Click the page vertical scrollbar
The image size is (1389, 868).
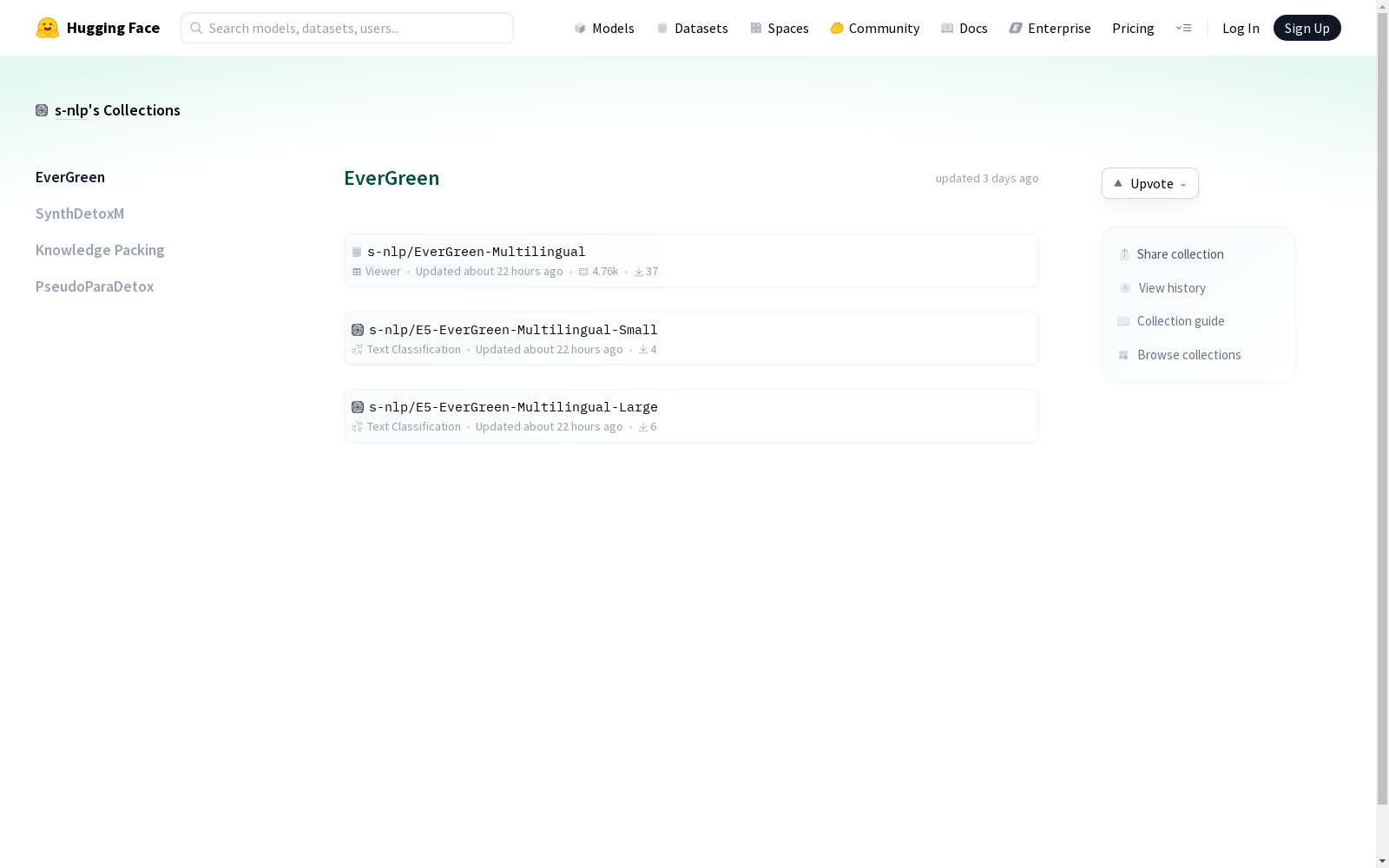(1382, 408)
